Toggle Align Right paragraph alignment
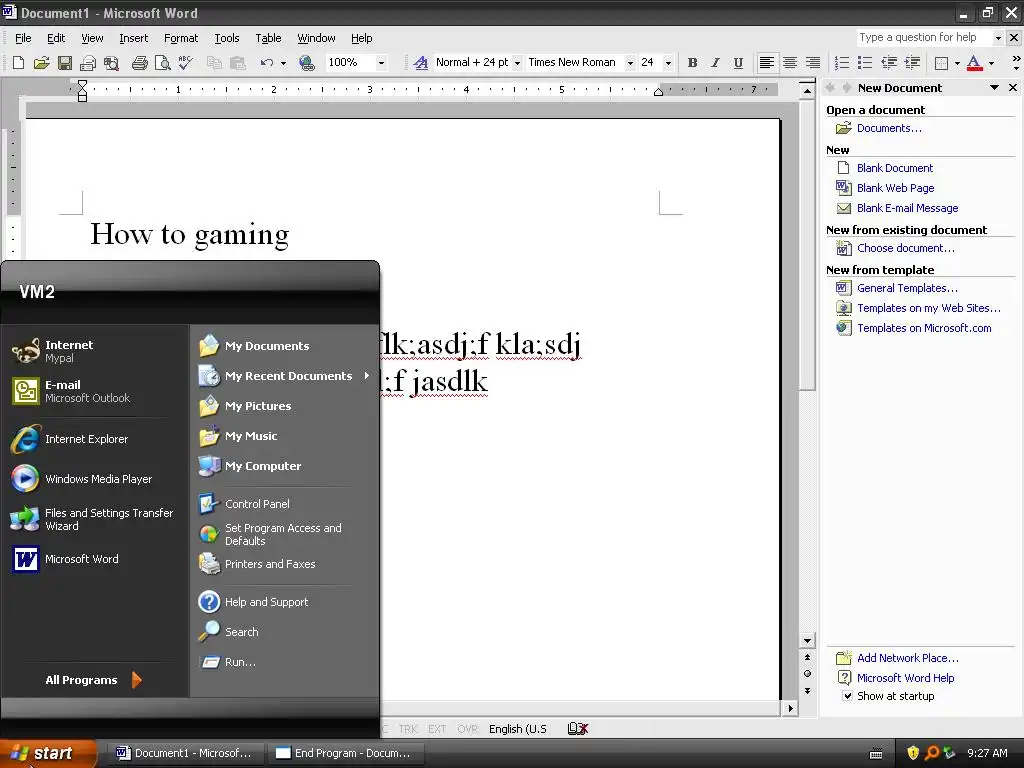The height and width of the screenshot is (768, 1024). [x=812, y=63]
